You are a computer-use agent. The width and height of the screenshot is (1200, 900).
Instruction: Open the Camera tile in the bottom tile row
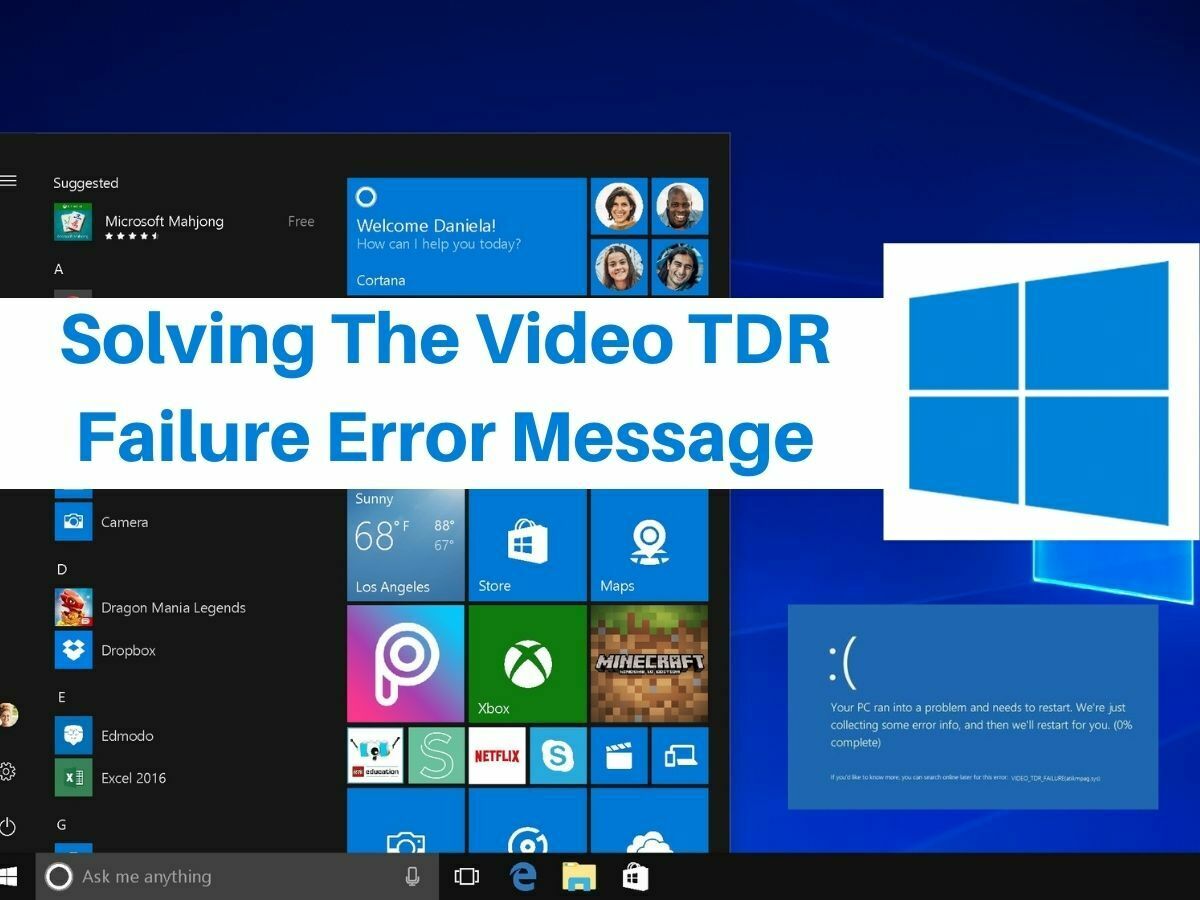tap(406, 820)
